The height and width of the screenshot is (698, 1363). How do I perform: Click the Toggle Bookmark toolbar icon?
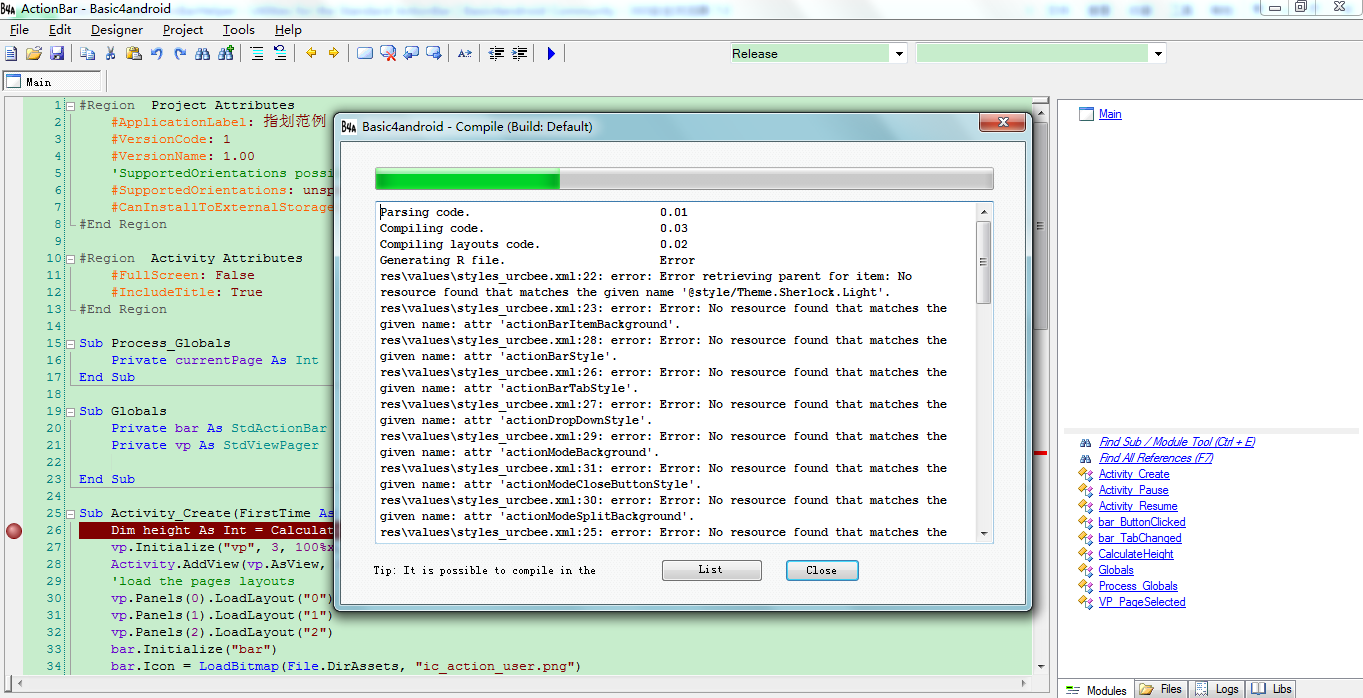tap(365, 53)
